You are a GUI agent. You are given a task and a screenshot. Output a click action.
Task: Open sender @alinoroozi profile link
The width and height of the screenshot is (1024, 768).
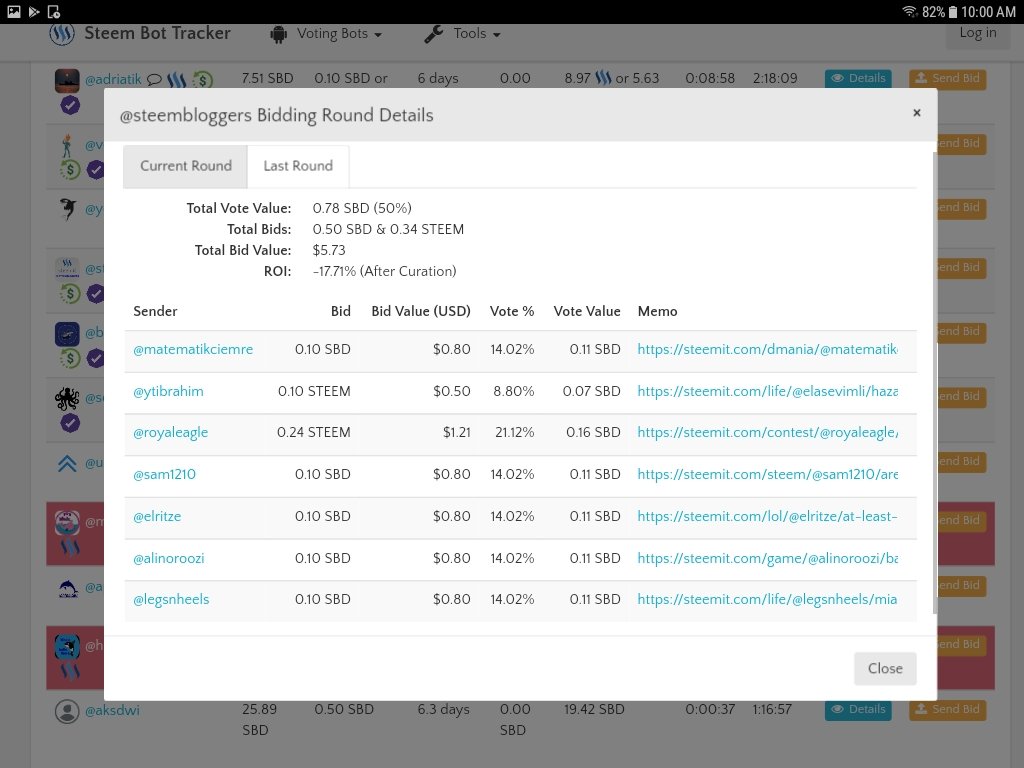click(x=168, y=558)
